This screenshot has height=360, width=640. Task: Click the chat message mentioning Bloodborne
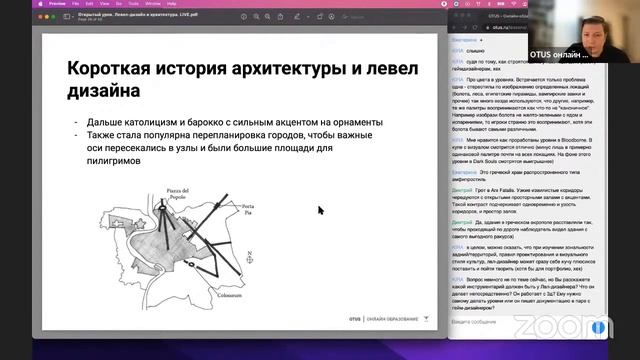[x=522, y=151]
